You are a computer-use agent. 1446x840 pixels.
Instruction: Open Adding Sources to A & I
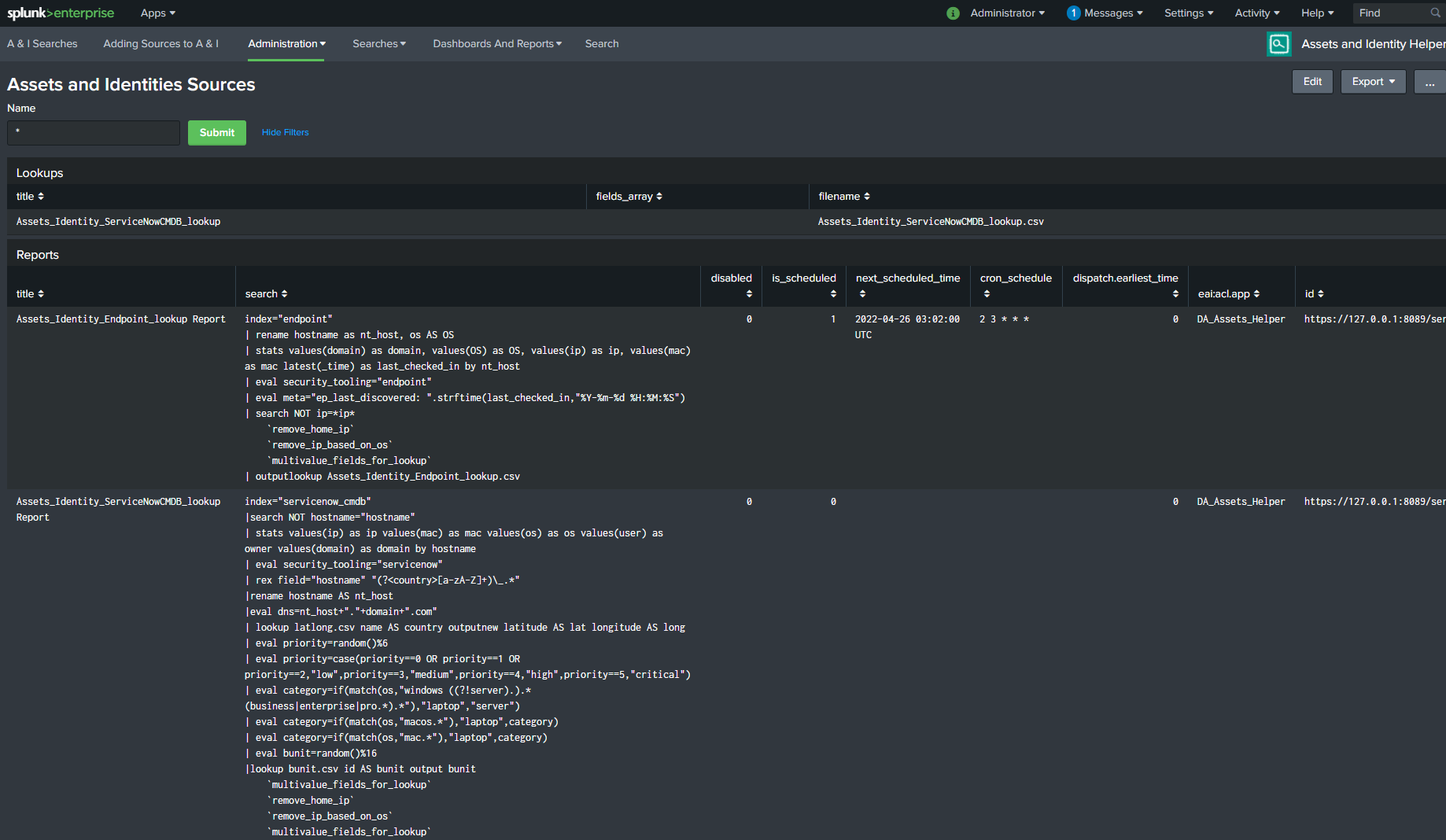click(x=160, y=44)
